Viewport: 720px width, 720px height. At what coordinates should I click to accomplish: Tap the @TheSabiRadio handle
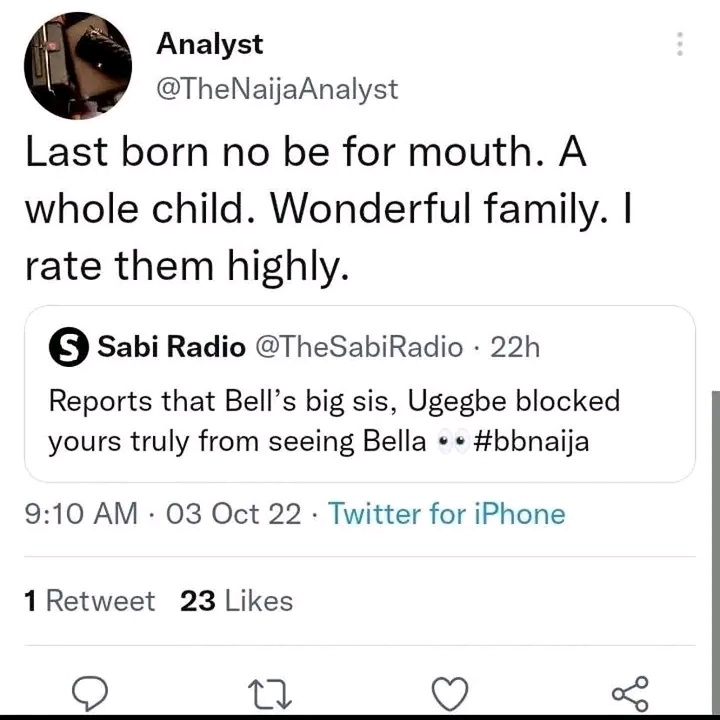click(x=359, y=347)
